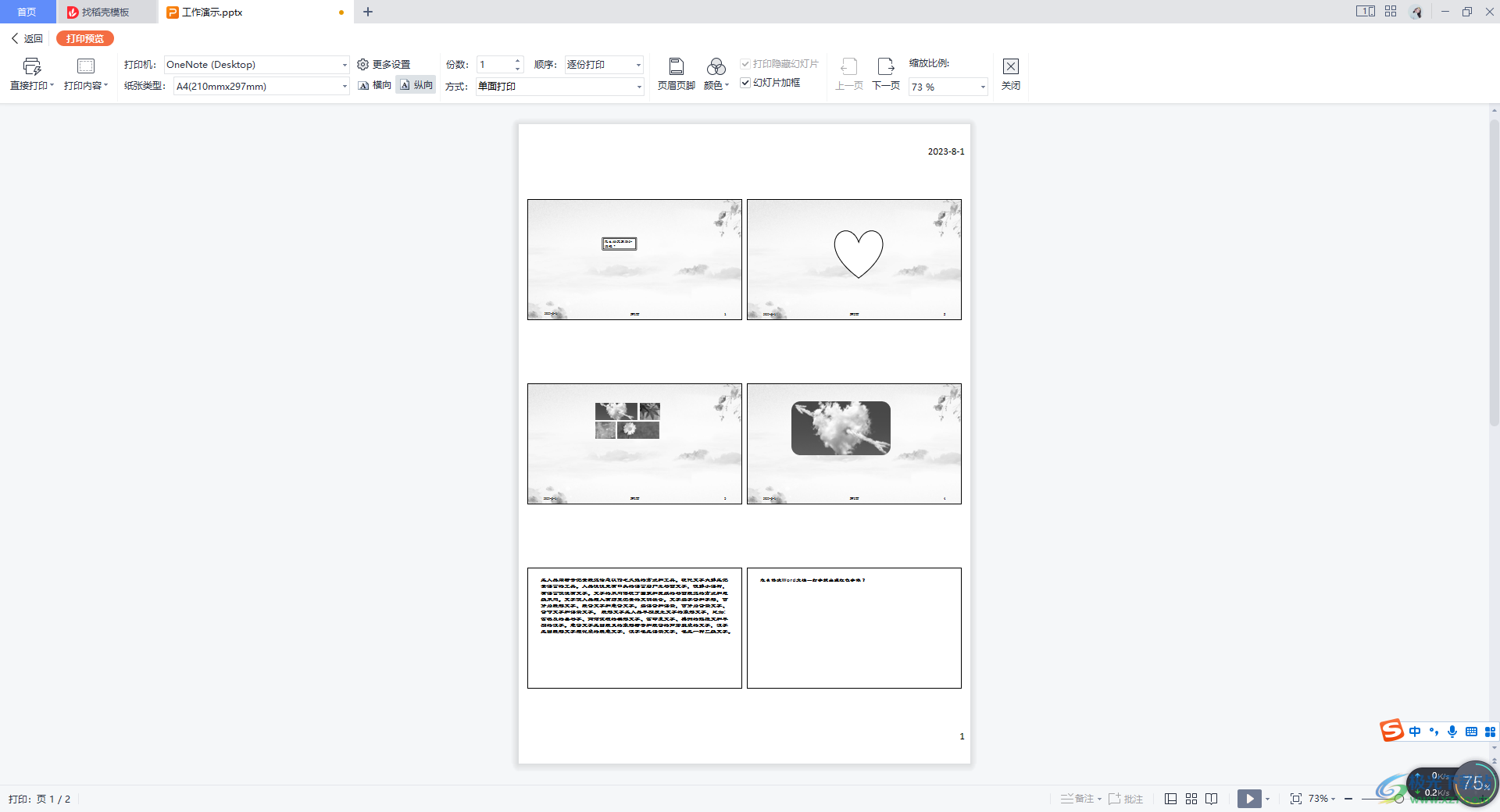Open header and footer (页眉页脚) settings
The height and width of the screenshot is (812, 1500).
(677, 75)
